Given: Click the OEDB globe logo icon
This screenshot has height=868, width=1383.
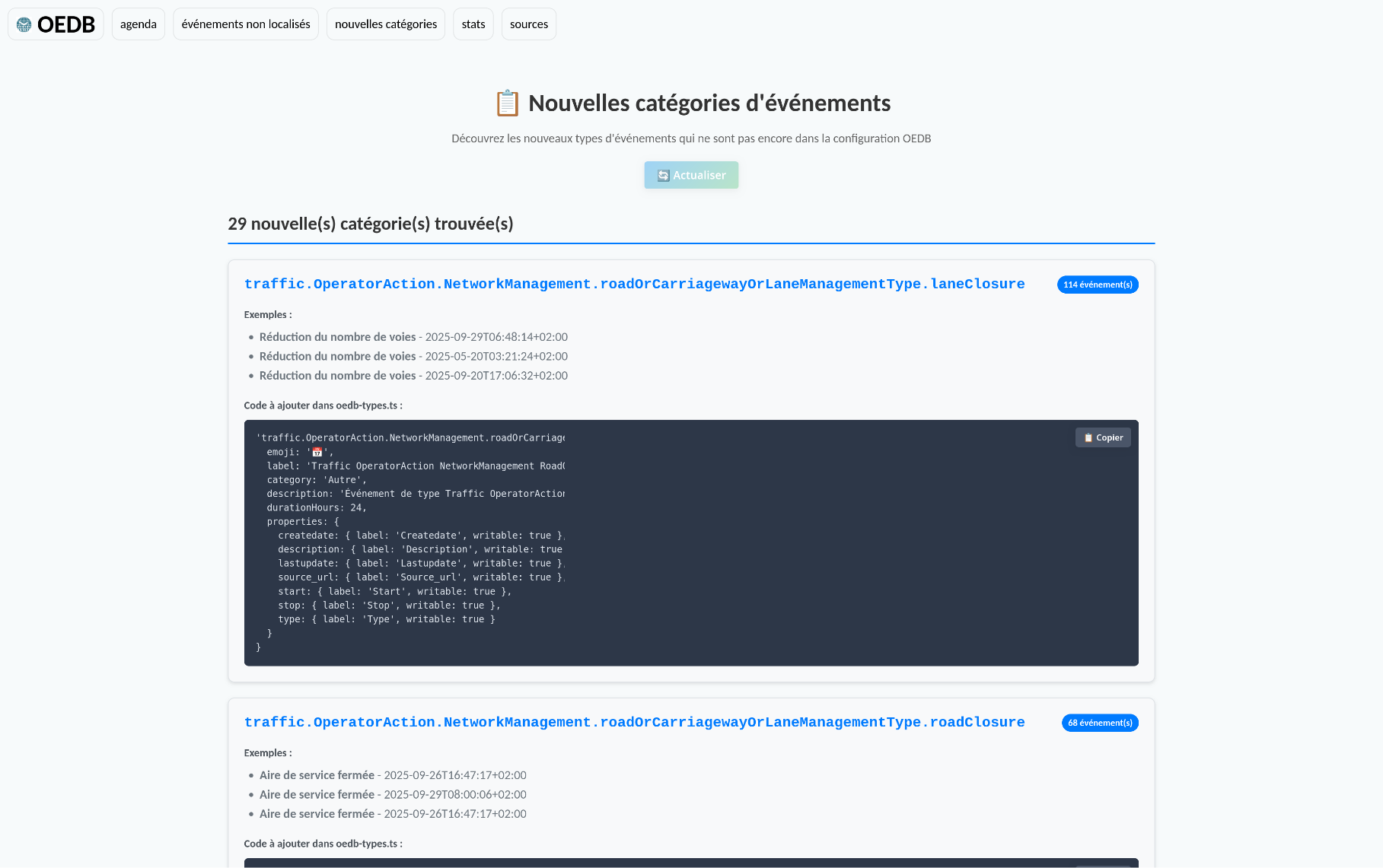Looking at the screenshot, I should tap(24, 24).
